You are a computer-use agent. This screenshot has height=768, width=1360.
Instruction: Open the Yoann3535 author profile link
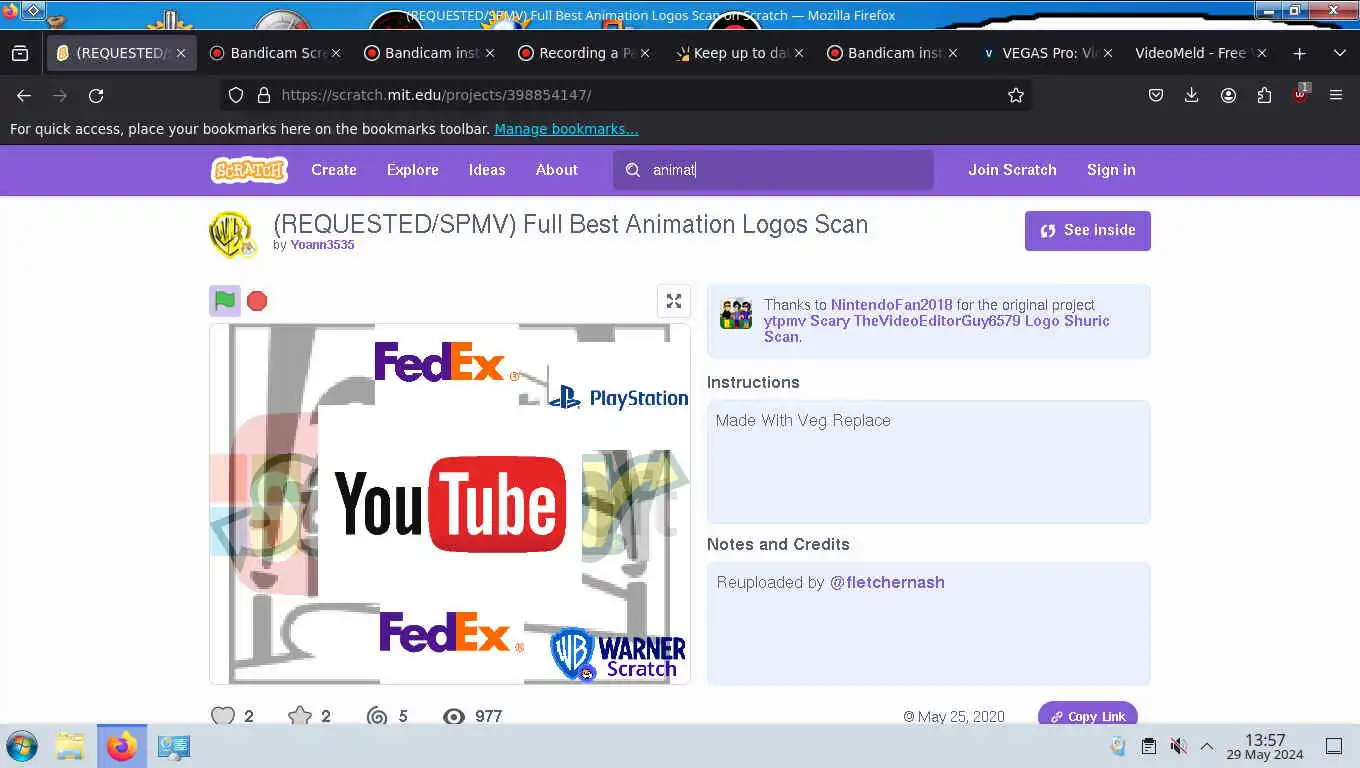point(322,245)
